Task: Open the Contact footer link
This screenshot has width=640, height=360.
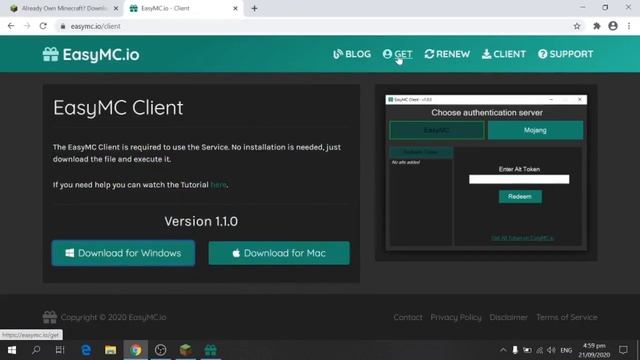Action: (408, 317)
